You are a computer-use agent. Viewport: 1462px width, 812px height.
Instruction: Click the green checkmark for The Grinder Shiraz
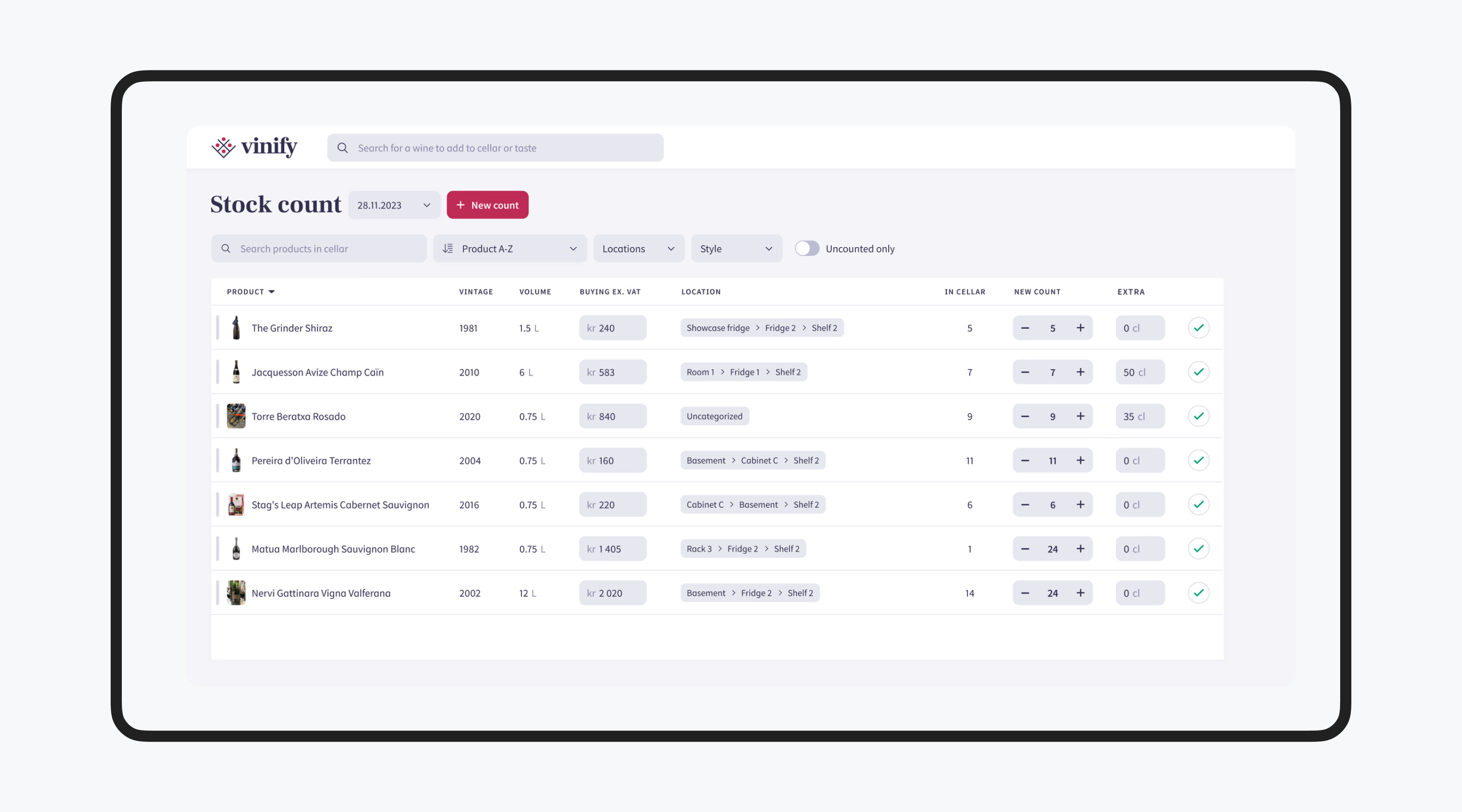(x=1199, y=327)
